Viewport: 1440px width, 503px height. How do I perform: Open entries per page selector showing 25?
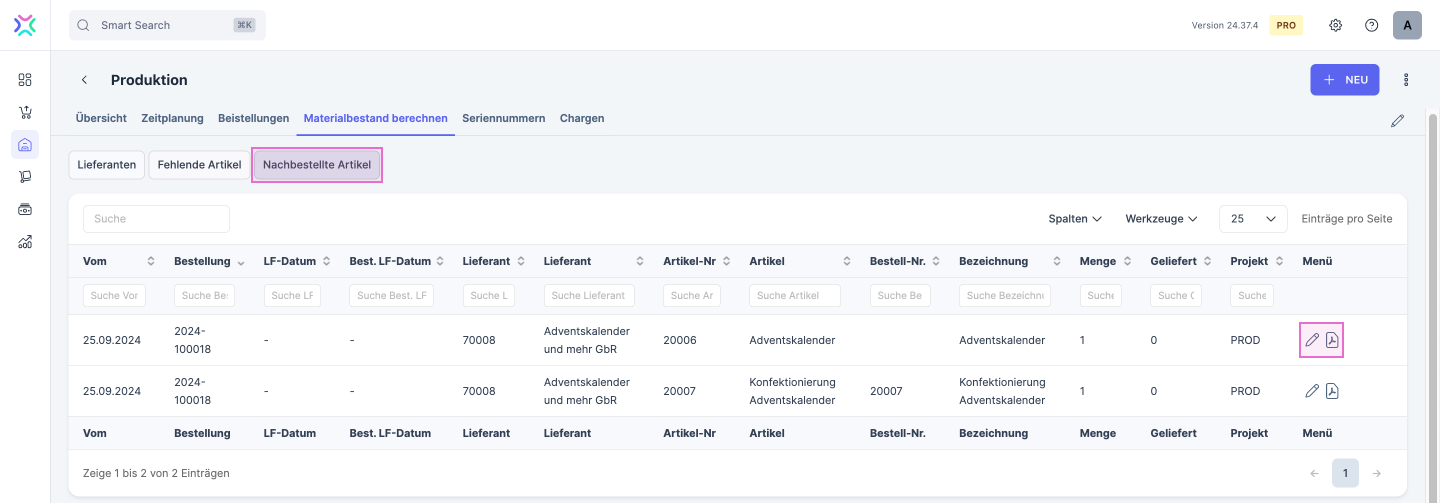[1253, 219]
